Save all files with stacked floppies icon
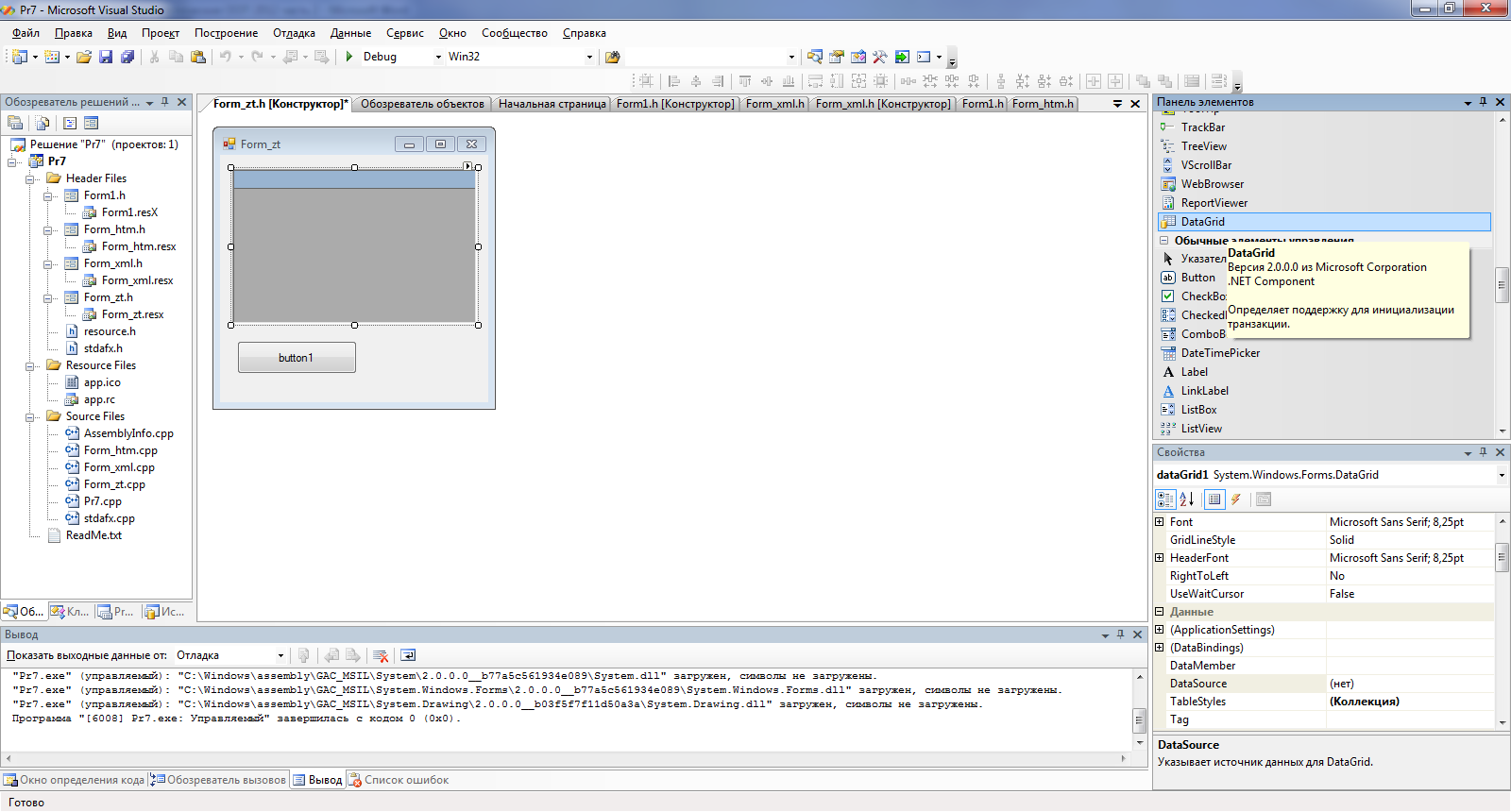This screenshot has width=1511, height=812. (127, 57)
